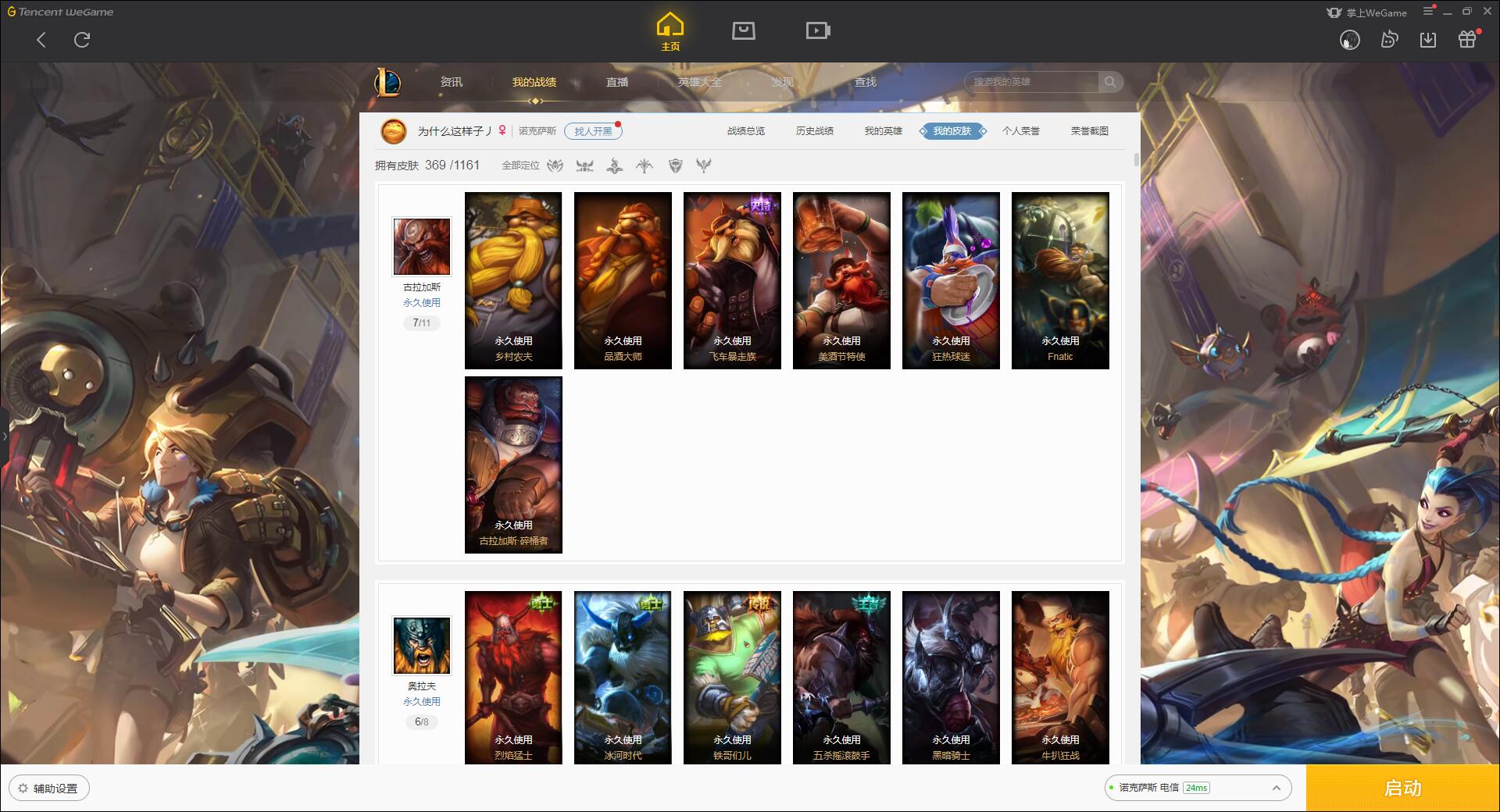Click the 找人开黑 button

pos(593,131)
